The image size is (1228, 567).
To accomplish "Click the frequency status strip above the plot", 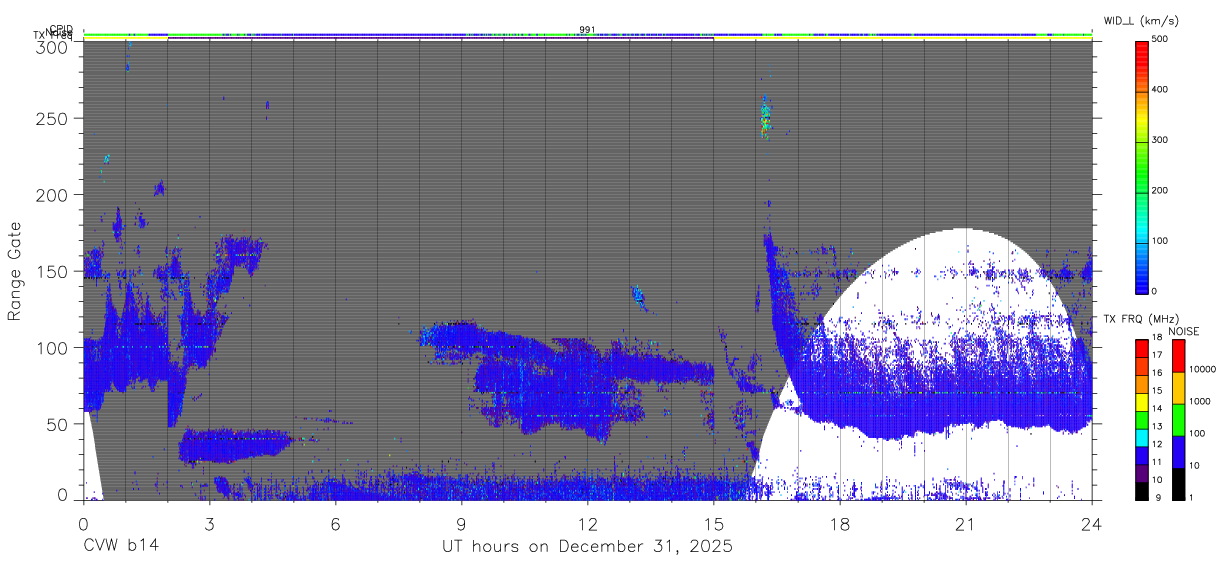I will (587, 35).
